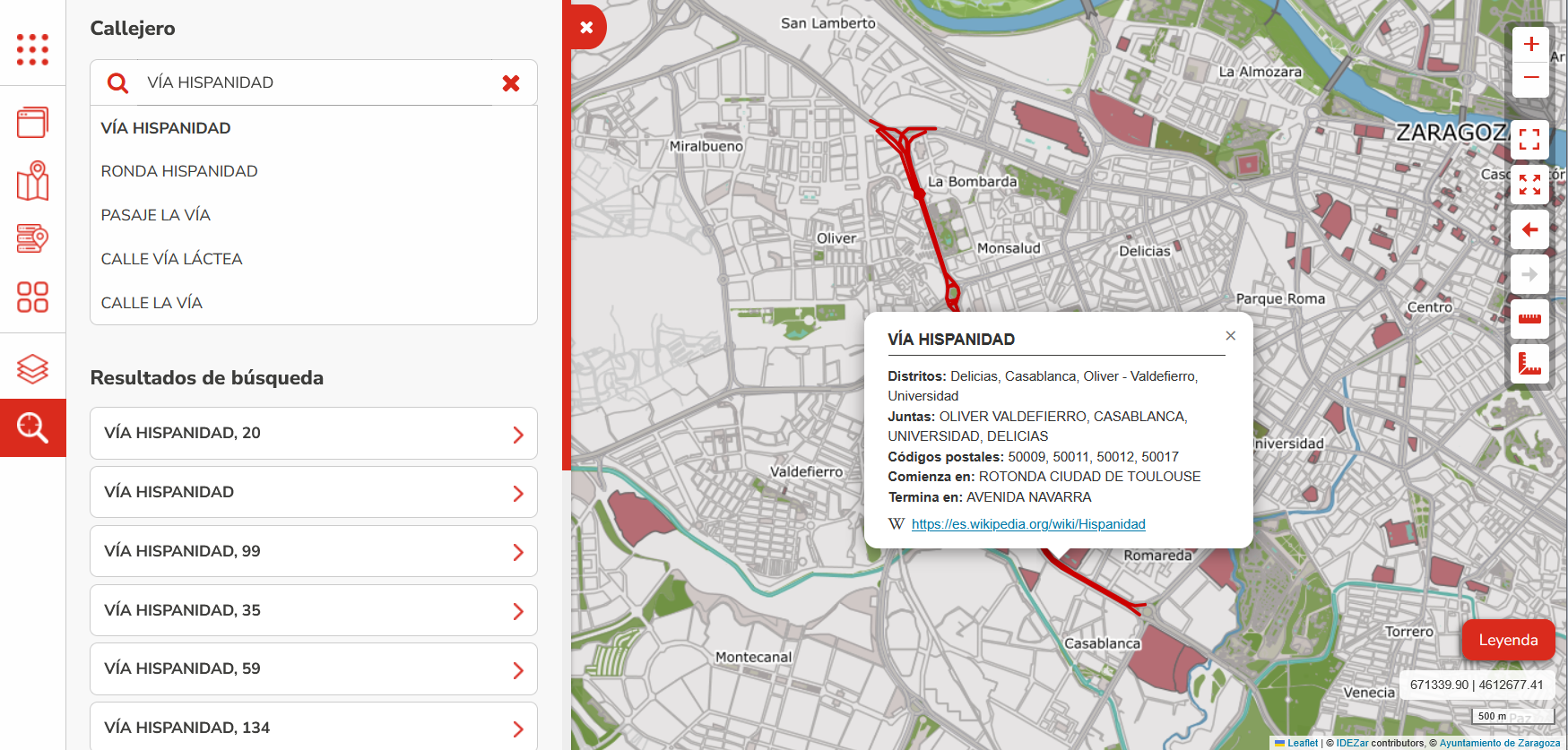Click the full-extent arrows map icon
This screenshot has width=1568, height=750.
[x=1529, y=185]
